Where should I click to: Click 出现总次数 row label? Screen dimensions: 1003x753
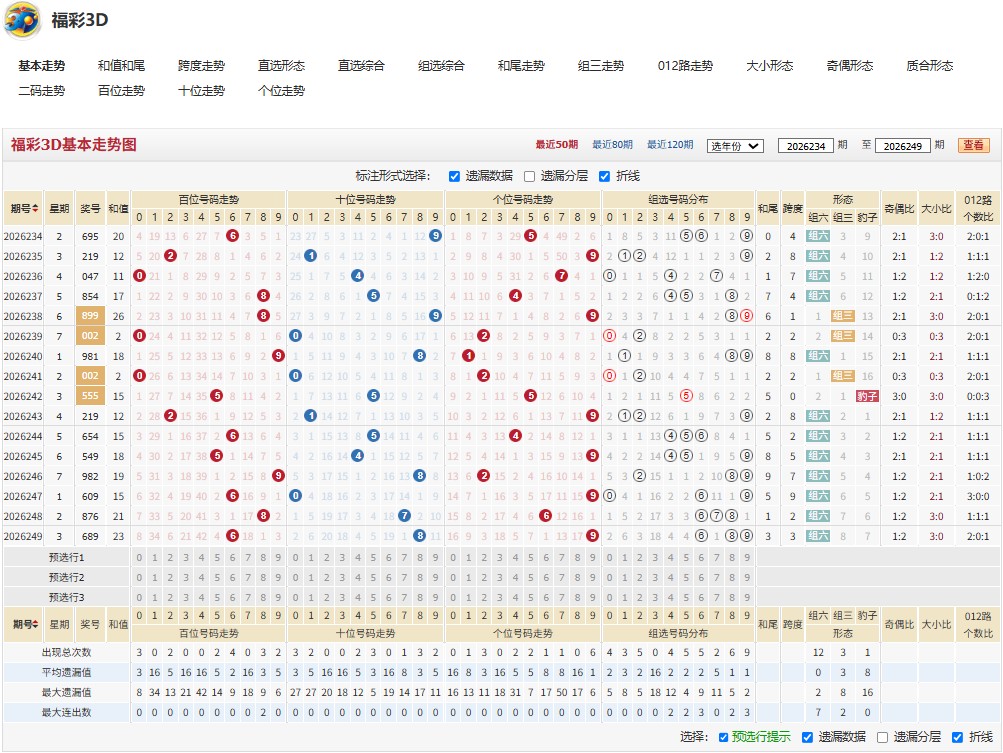coord(67,653)
